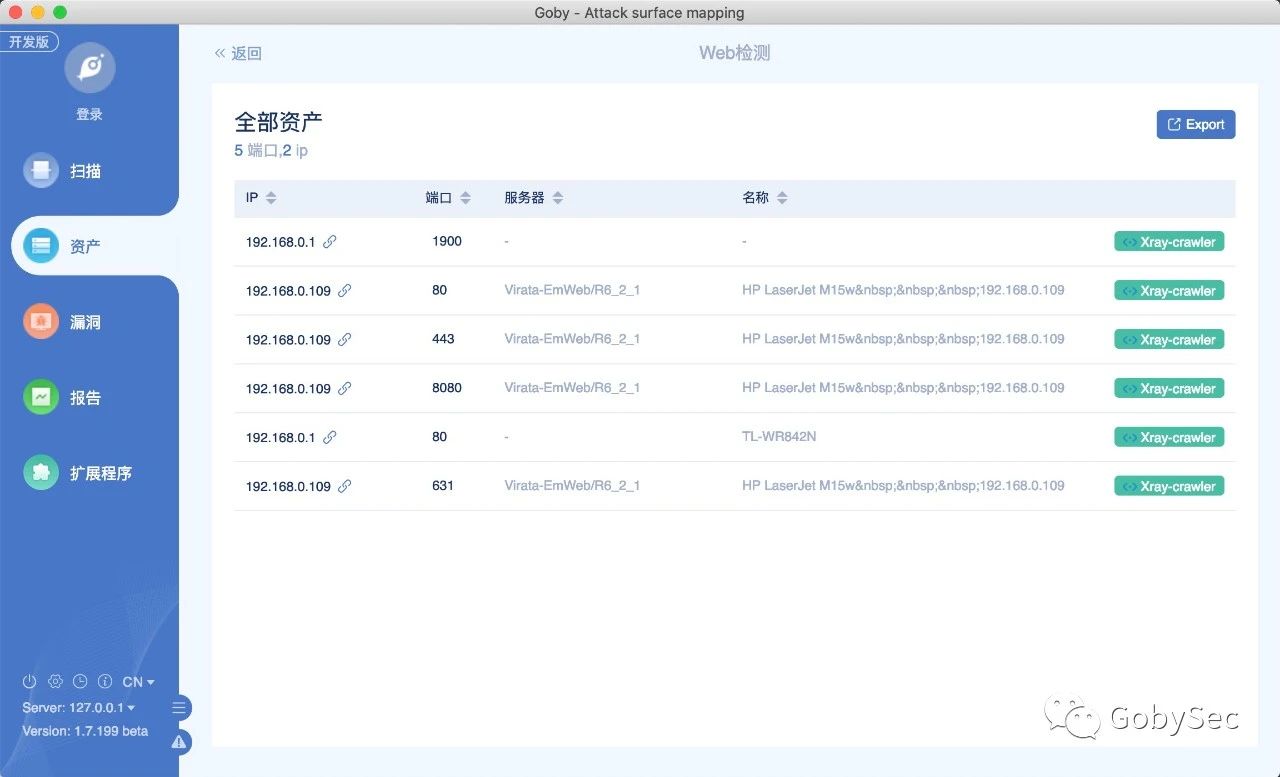Click IP 192.168.0.1 in TL-WR842N row
Screen dimensions: 1280x777
pyautogui.click(x=280, y=438)
